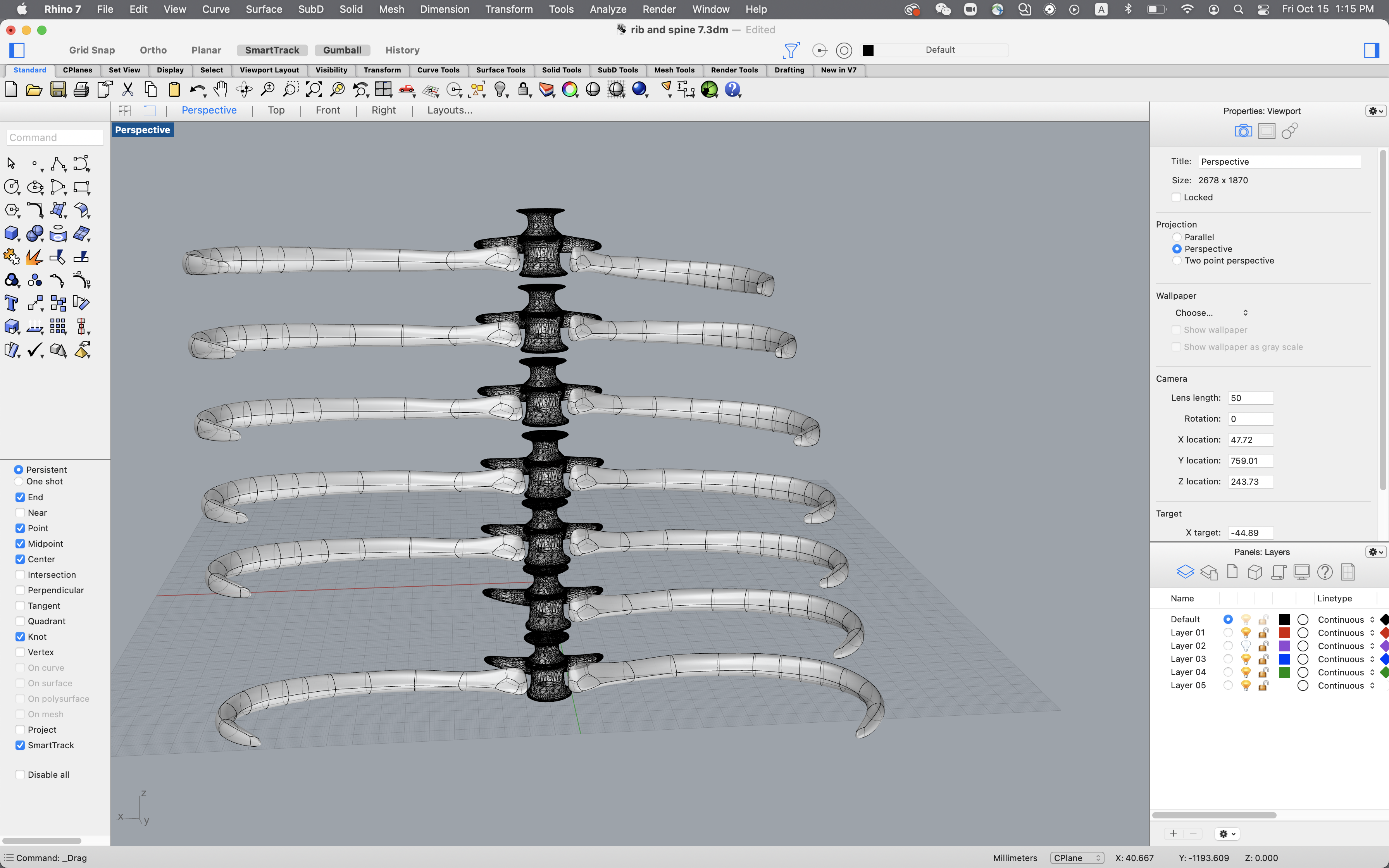Click Layer 01 red color swatch

point(1284,633)
